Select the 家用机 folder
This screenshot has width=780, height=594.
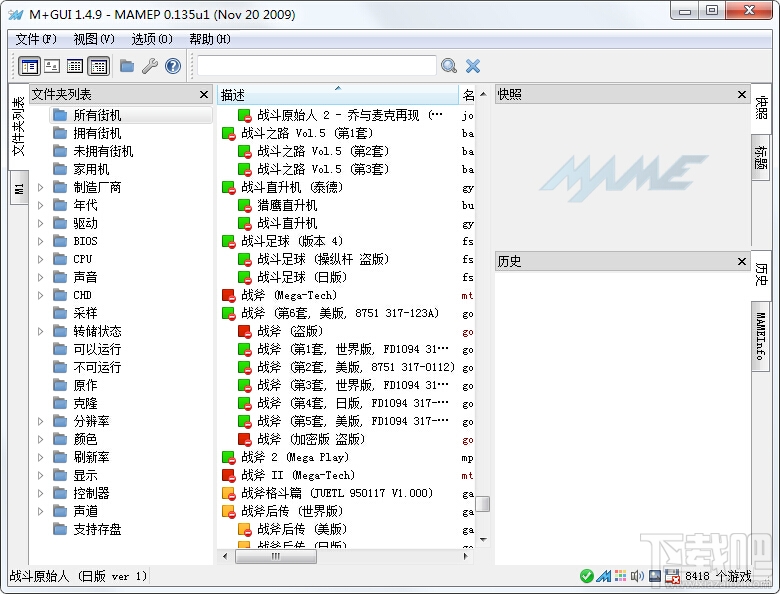(x=91, y=169)
